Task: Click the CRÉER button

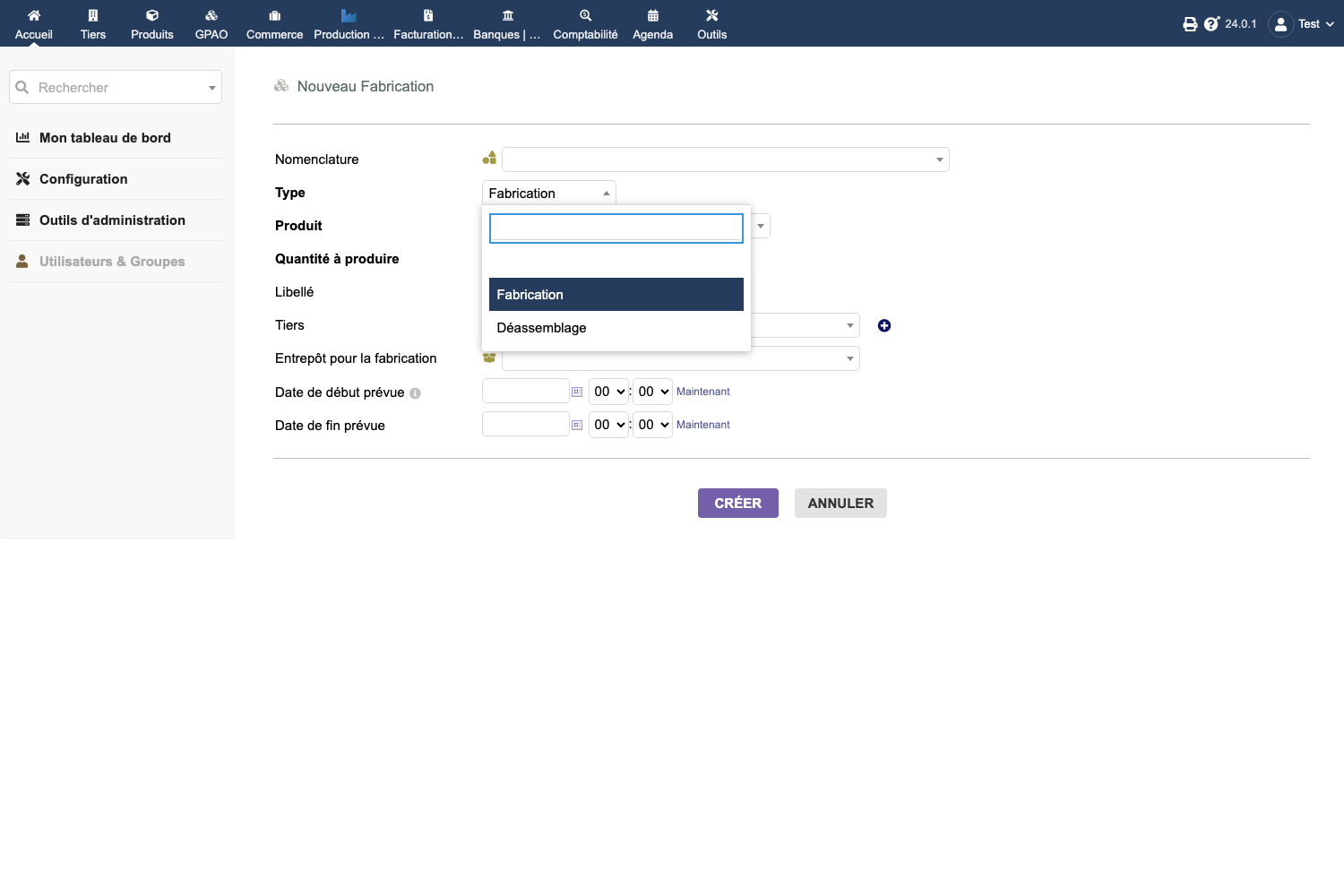Action: (738, 504)
